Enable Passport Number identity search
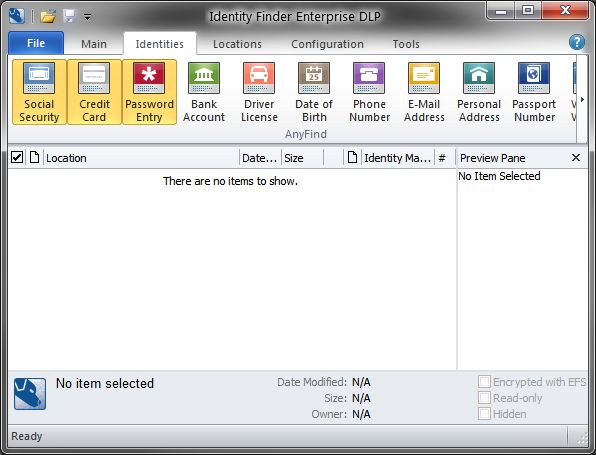 coord(534,92)
